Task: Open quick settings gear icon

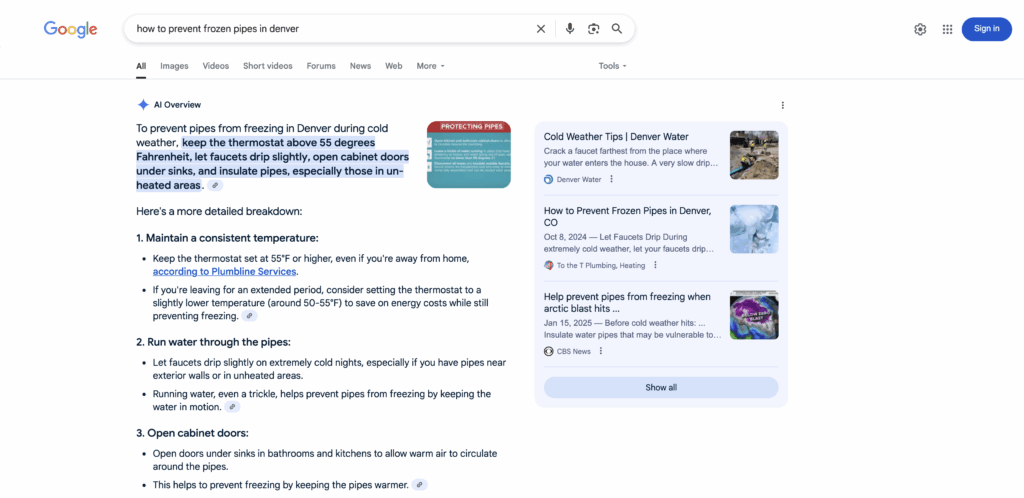Action: click(x=920, y=29)
